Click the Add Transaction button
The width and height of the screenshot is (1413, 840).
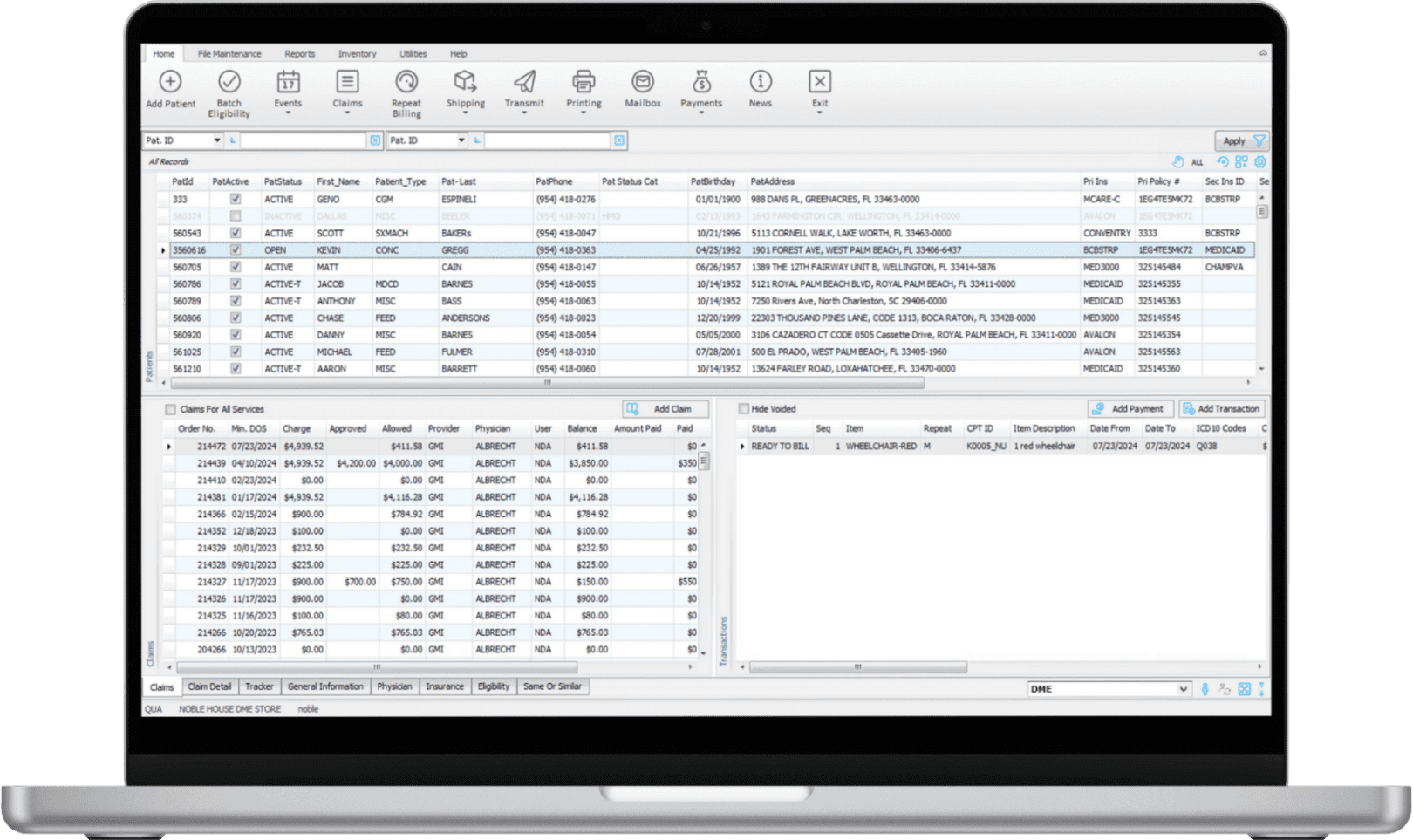(x=1222, y=408)
